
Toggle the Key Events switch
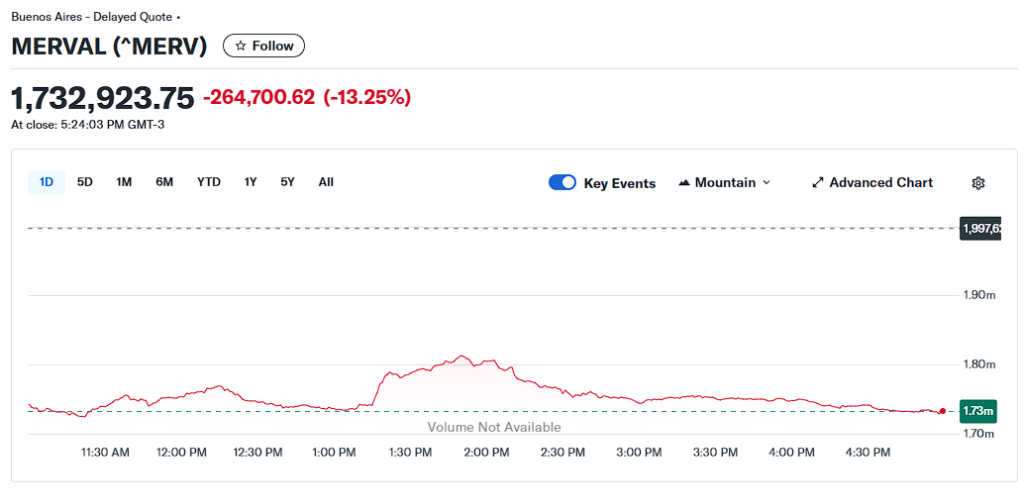(x=562, y=183)
